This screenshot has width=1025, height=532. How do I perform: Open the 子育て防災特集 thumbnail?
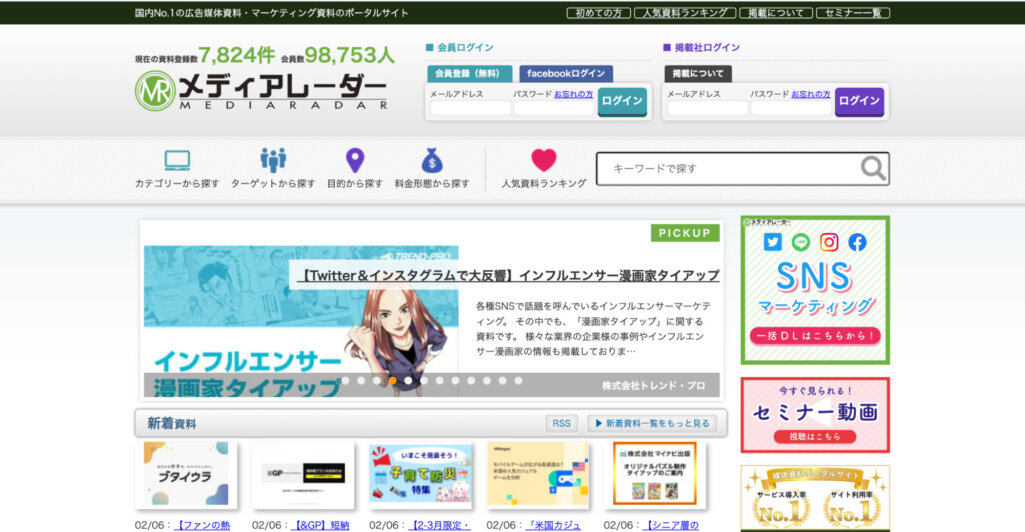[x=420, y=475]
